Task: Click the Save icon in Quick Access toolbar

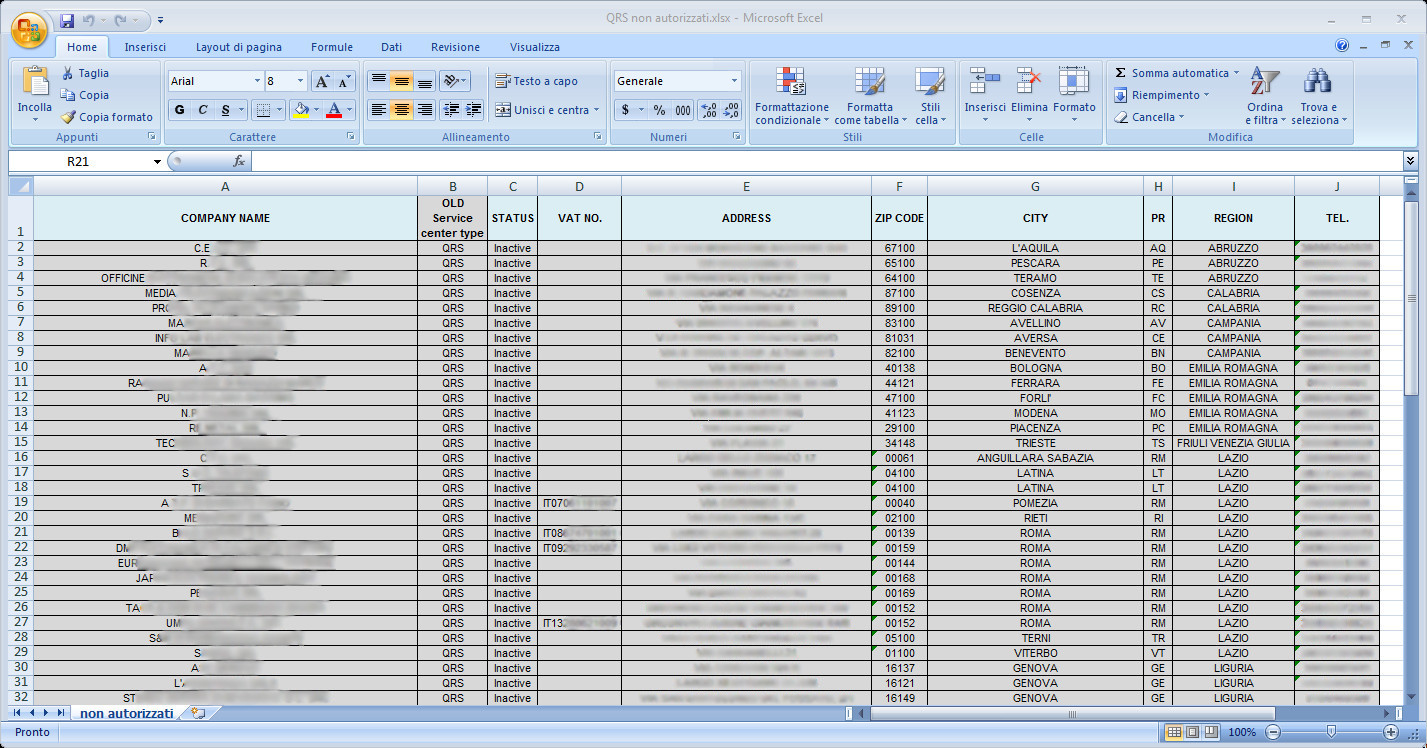Action: click(67, 20)
